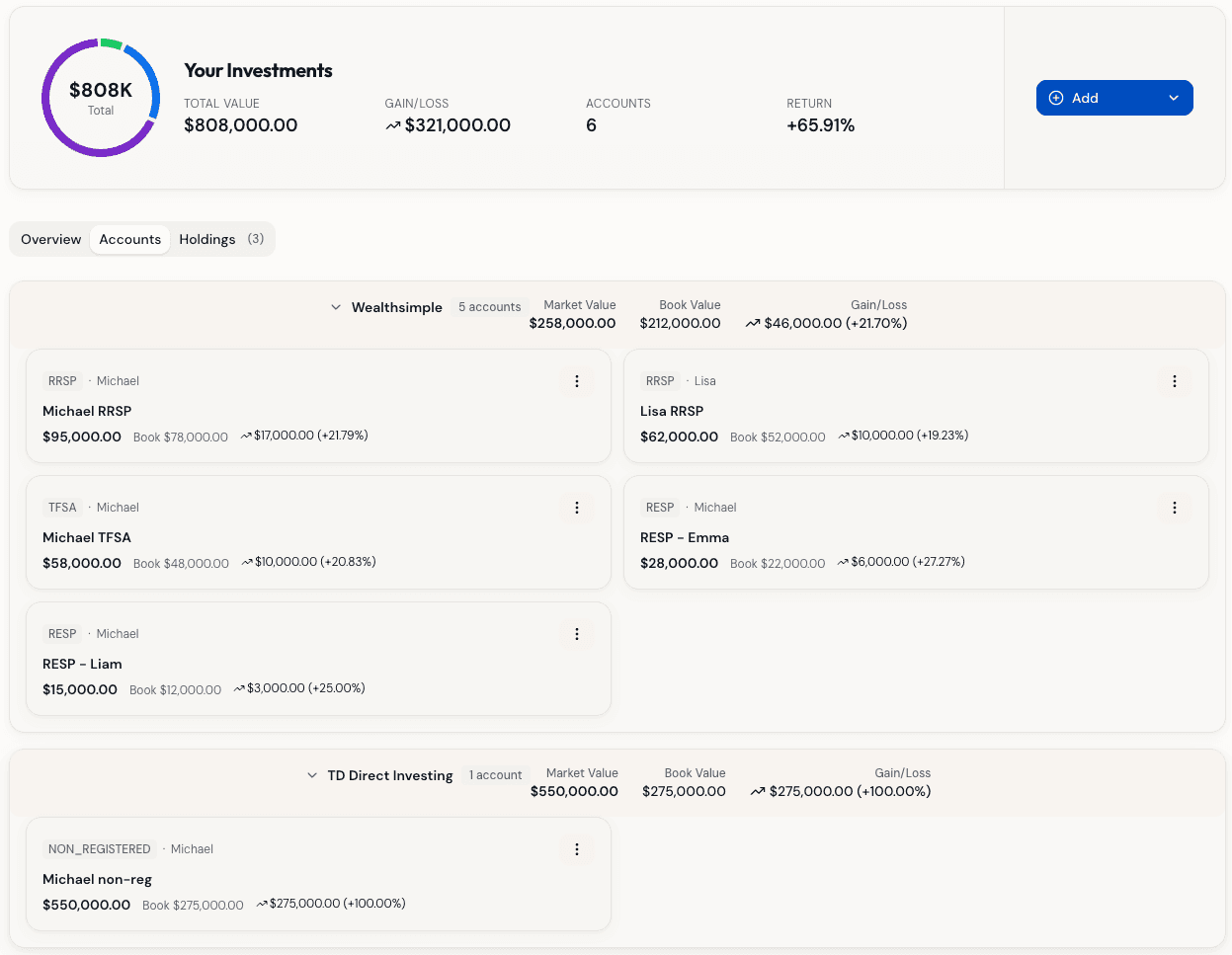Open options menu for Michael non-reg account

coord(576,849)
